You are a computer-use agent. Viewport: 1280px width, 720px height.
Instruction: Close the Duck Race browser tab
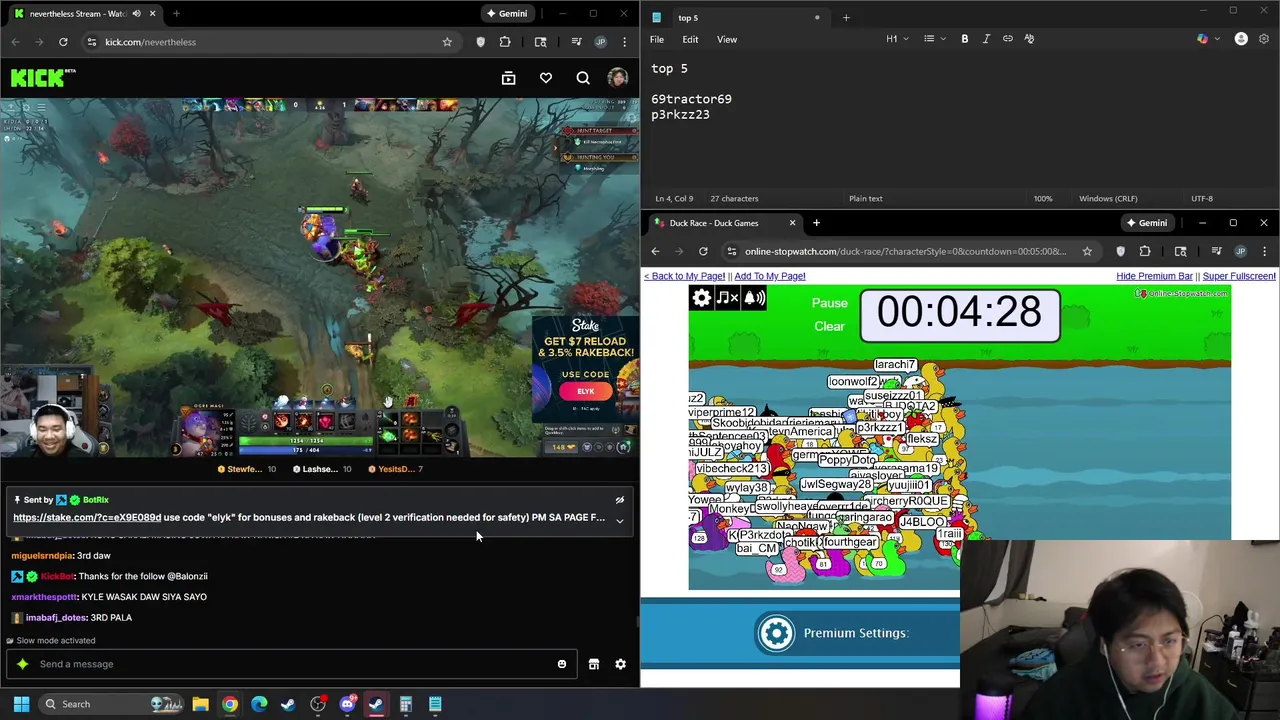pos(792,223)
